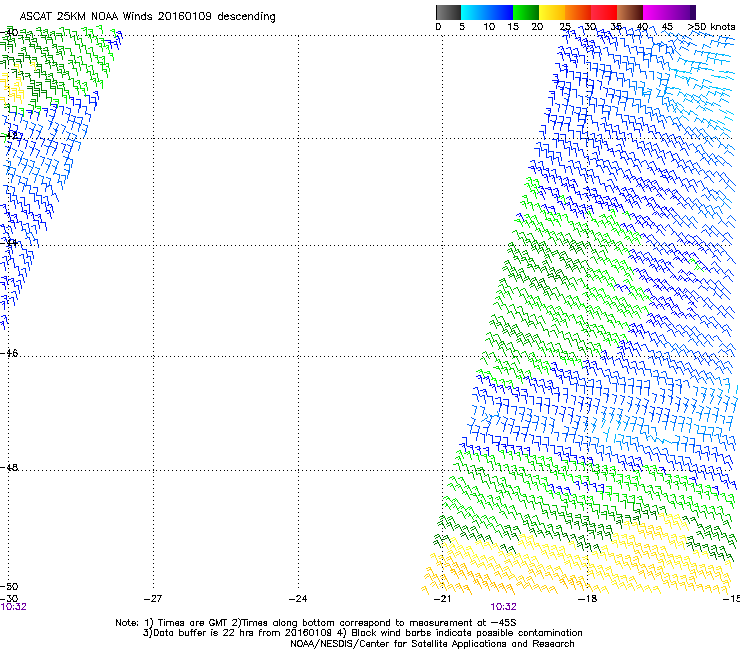Select the '-18' longitude axis label
The image size is (740, 650).
[587, 599]
